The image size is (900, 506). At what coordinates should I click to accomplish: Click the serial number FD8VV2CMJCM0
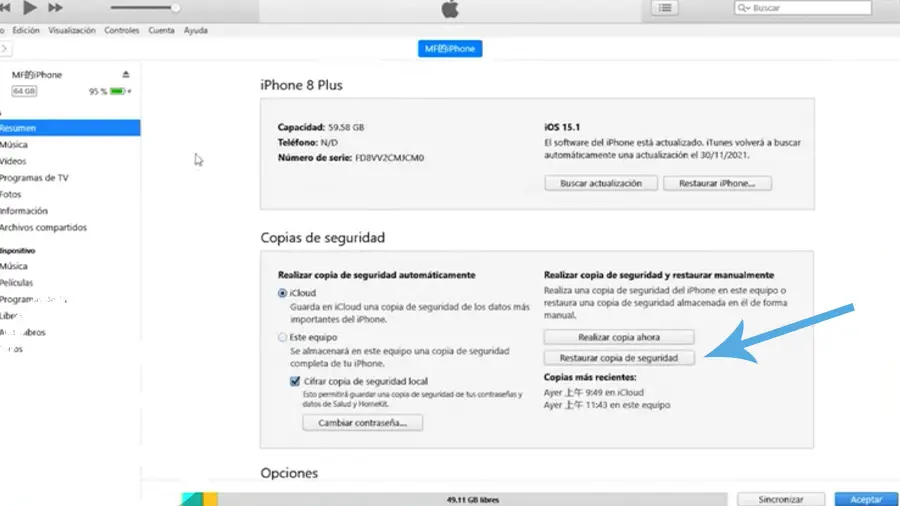pyautogui.click(x=389, y=158)
